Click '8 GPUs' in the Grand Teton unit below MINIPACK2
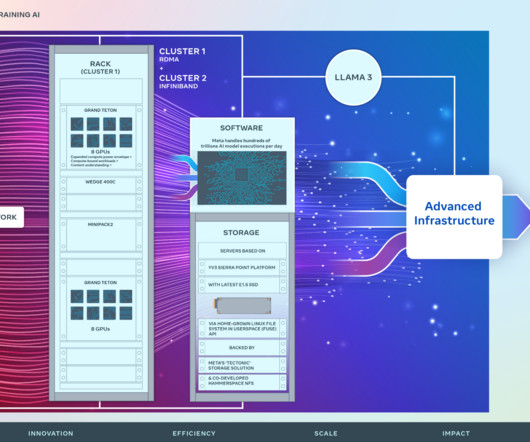This screenshot has height=442, width=530. click(x=100, y=329)
